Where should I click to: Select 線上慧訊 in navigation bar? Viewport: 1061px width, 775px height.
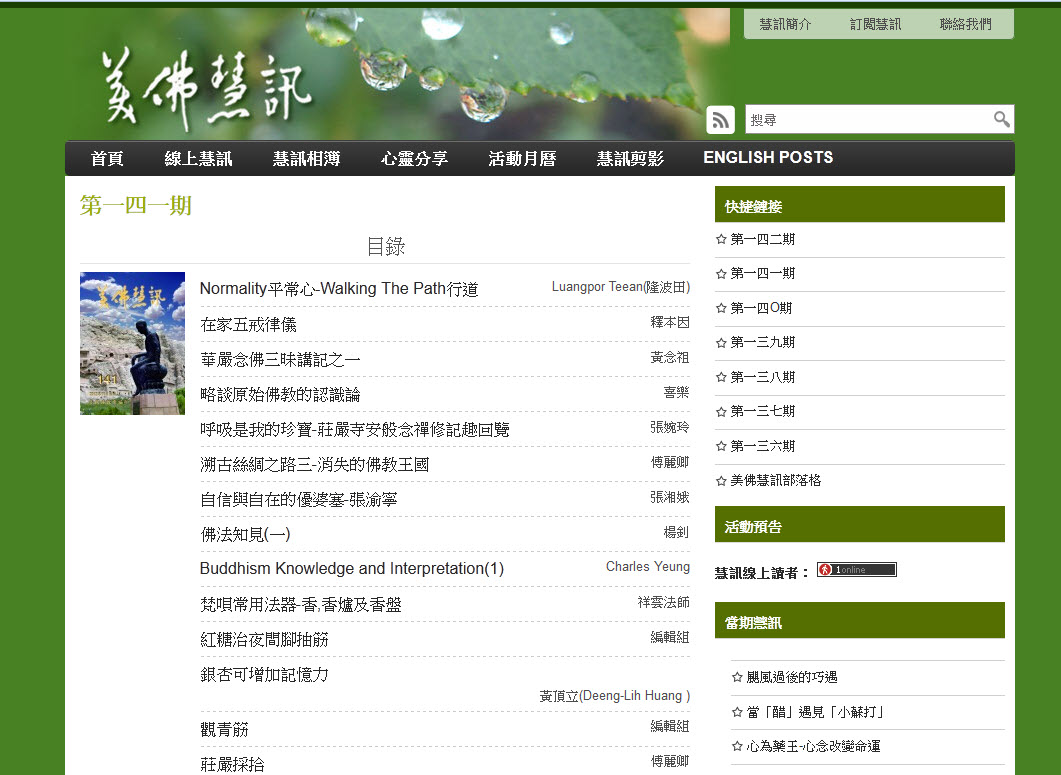pyautogui.click(x=198, y=158)
